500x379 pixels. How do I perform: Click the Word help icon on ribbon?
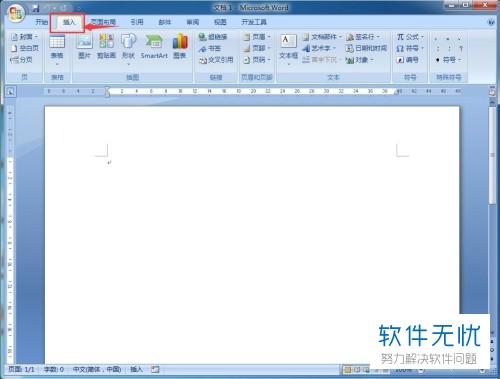point(491,22)
